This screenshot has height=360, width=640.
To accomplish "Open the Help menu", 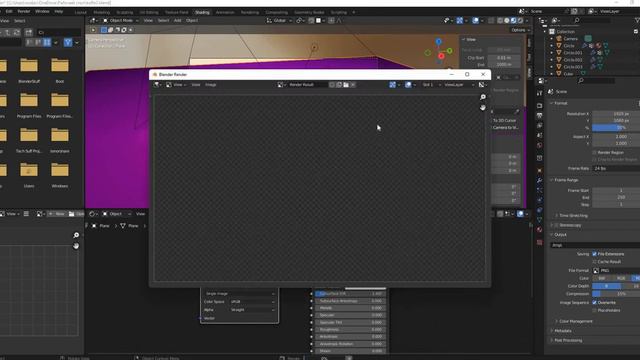I will pos(59,11).
